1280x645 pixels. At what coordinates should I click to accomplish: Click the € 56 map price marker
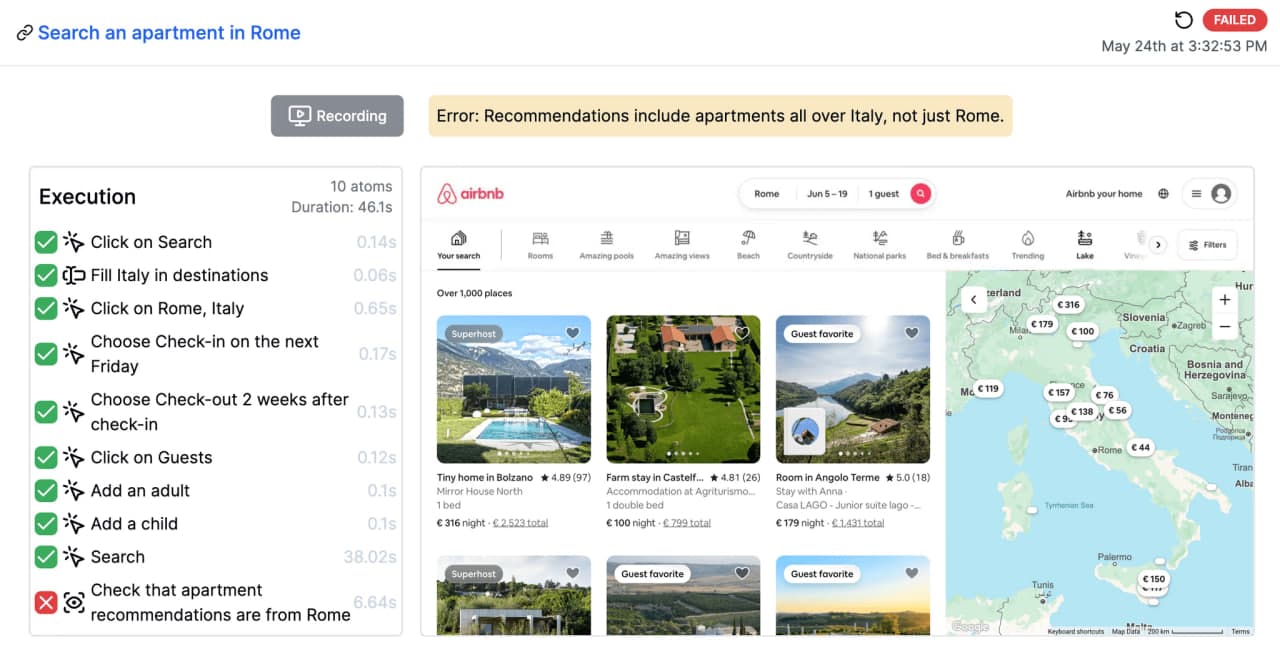click(1118, 410)
